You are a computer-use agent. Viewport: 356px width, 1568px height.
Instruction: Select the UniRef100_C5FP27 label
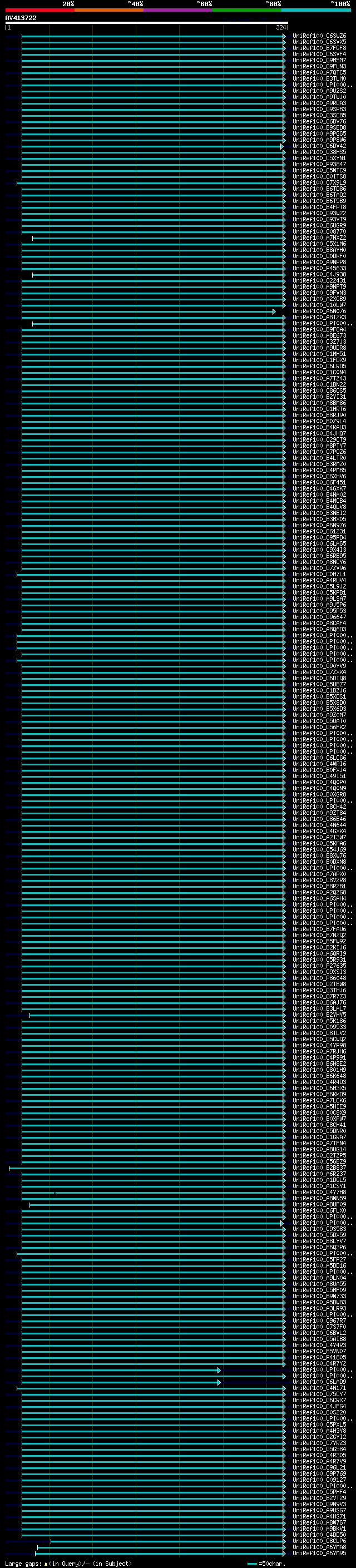[319, 1259]
